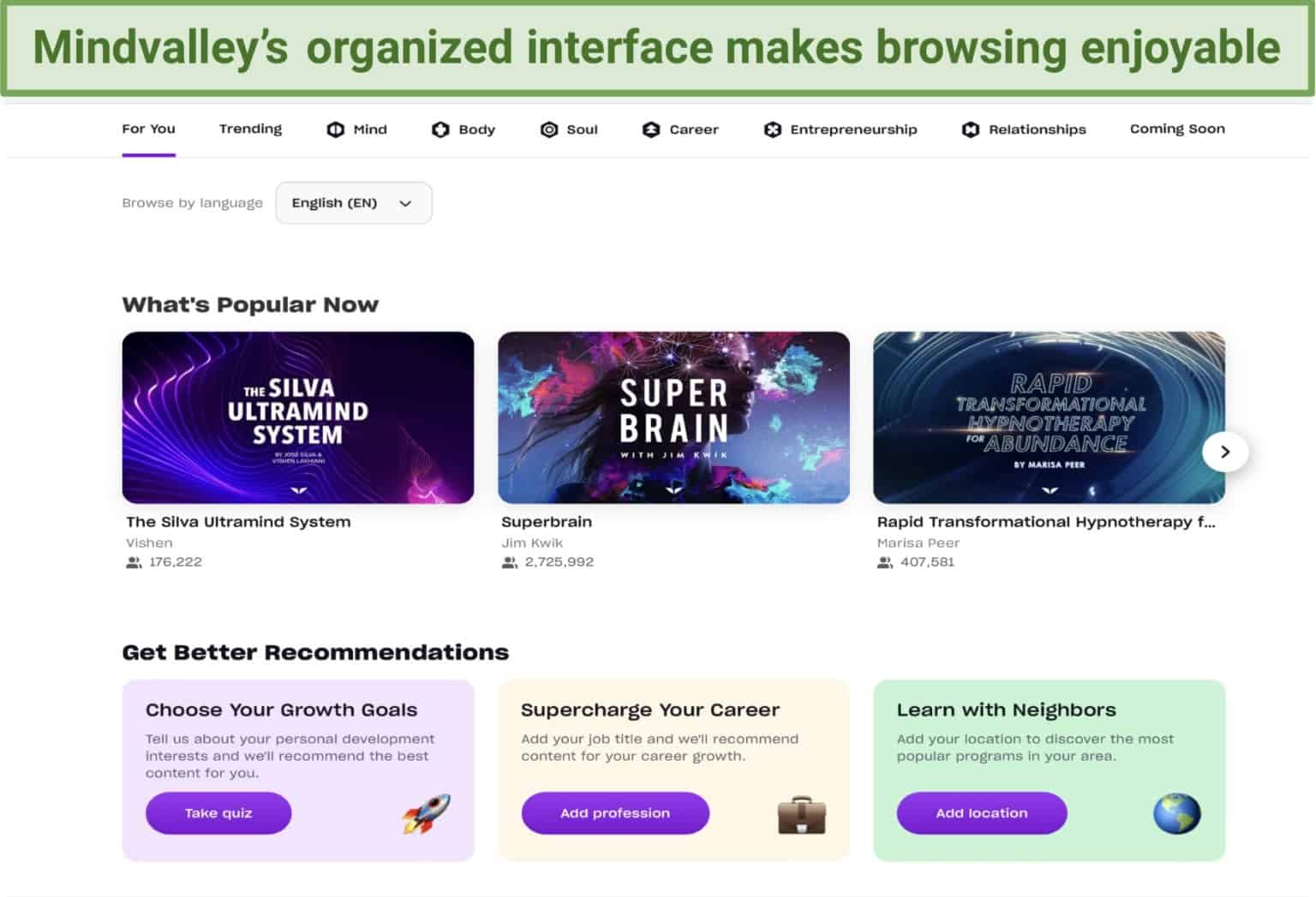Viewport: 1316px width, 897px height.
Task: Click the briefcase icon in the career card
Action: click(800, 816)
